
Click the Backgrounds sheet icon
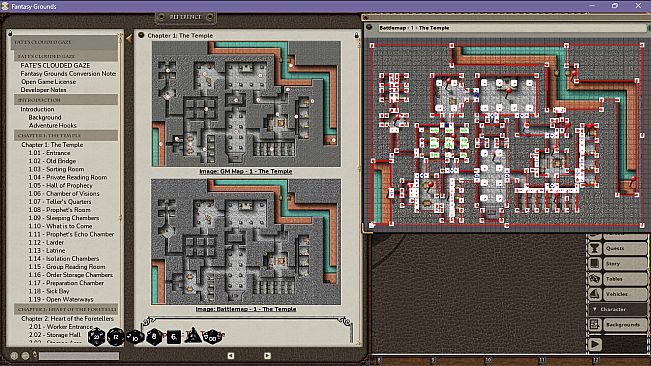point(595,325)
